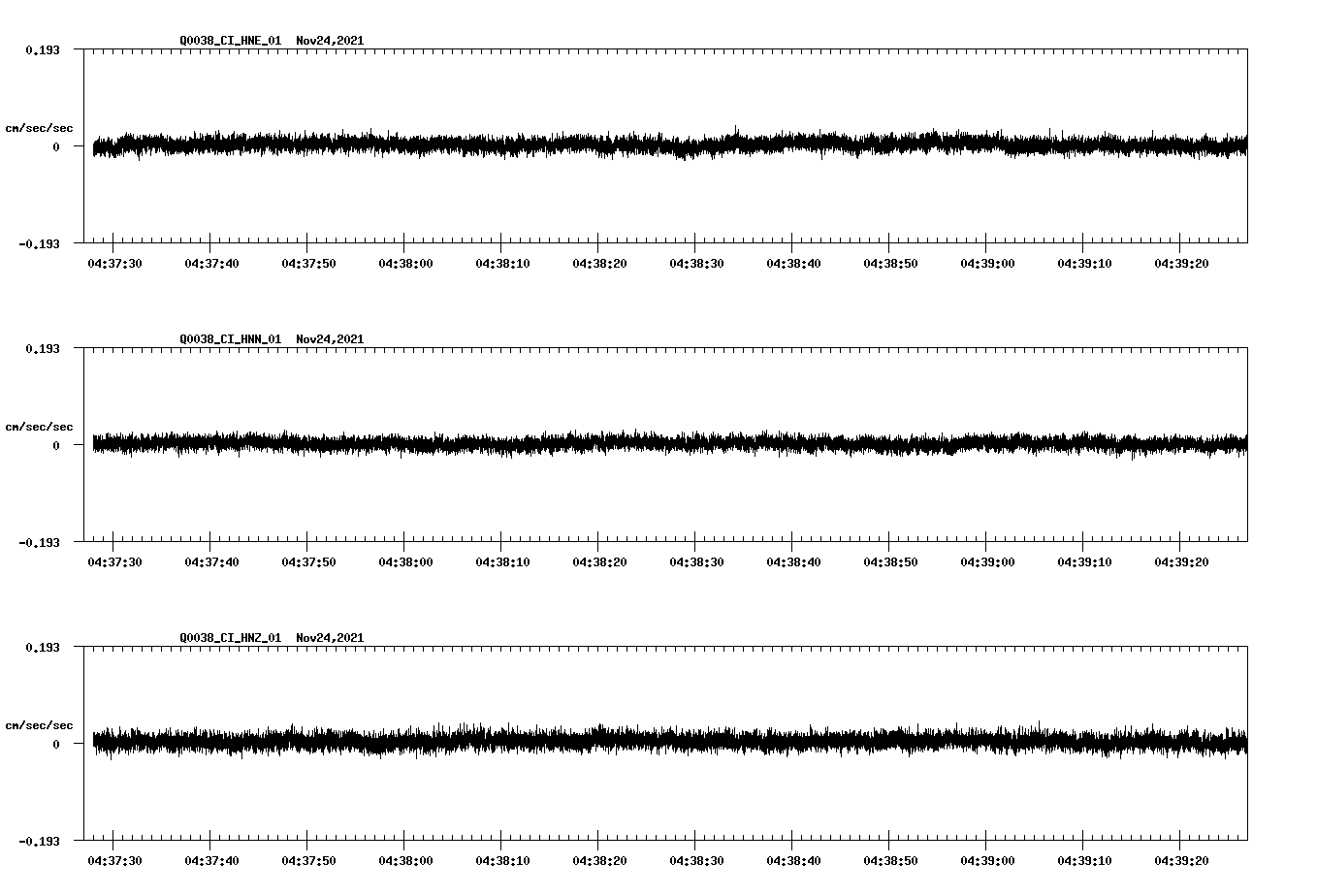The width and height of the screenshot is (1317, 896).
Task: Click the 04:38:20 label under the HNZ plot
Action: 599,861
